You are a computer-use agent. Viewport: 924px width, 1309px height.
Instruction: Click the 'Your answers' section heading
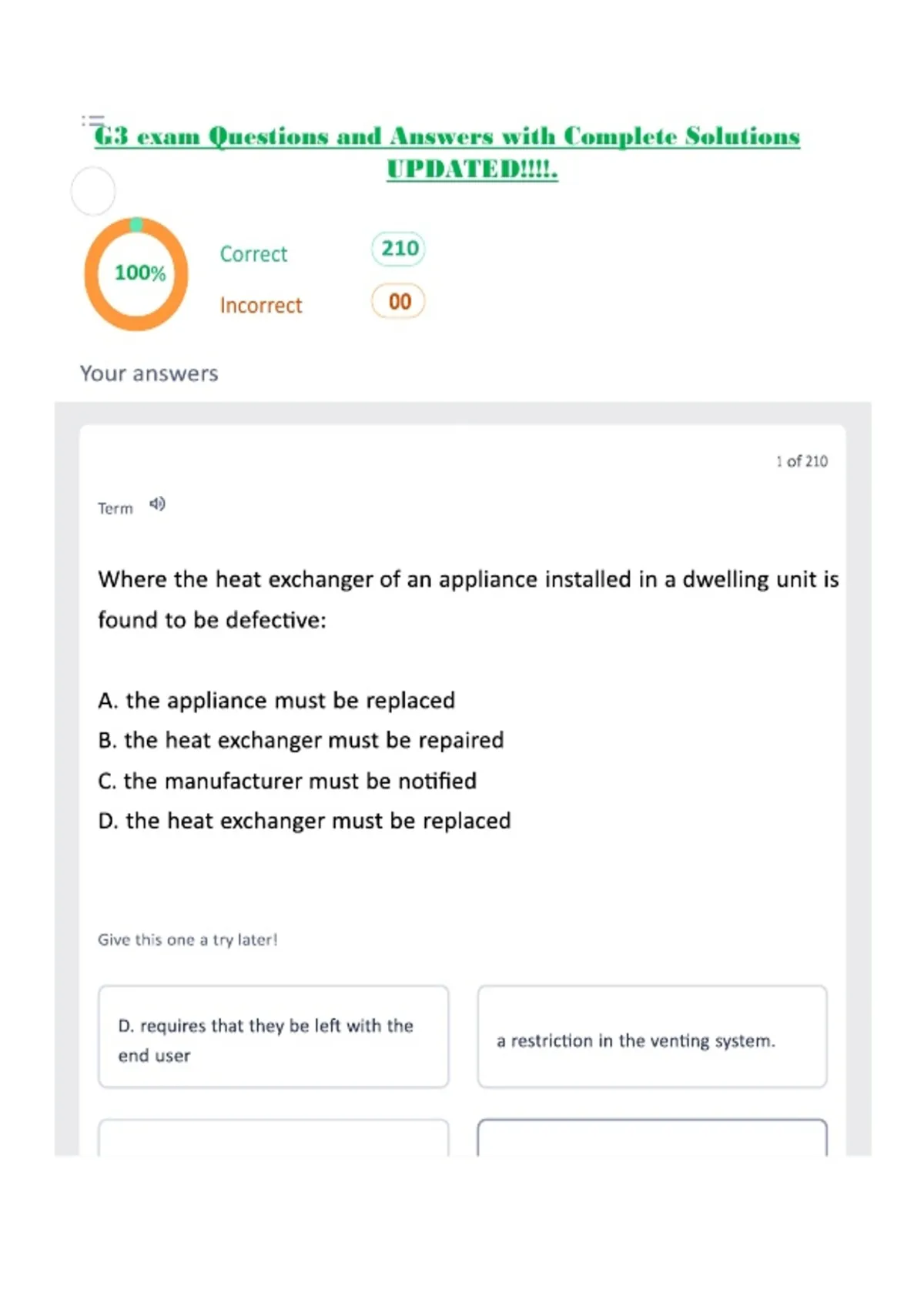[x=149, y=373]
